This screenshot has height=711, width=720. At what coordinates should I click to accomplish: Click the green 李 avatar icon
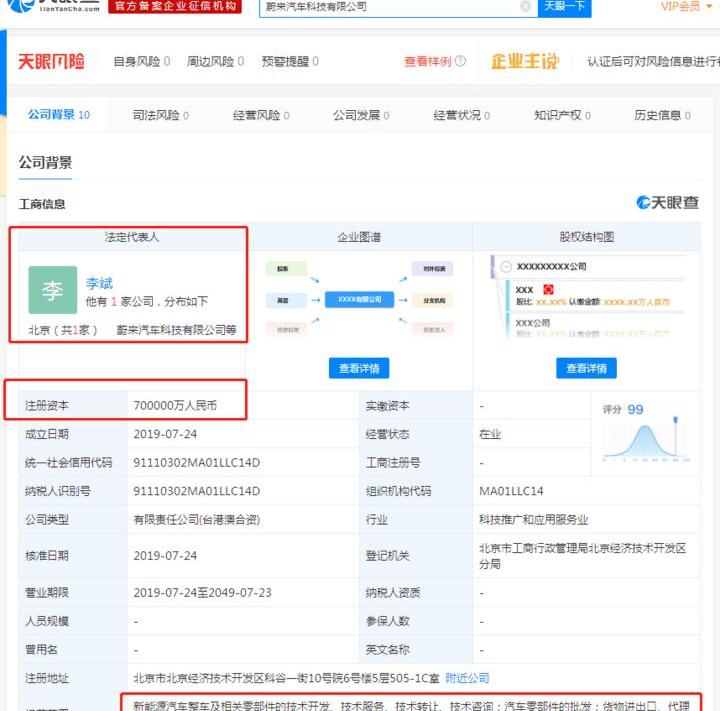pyautogui.click(x=52, y=291)
